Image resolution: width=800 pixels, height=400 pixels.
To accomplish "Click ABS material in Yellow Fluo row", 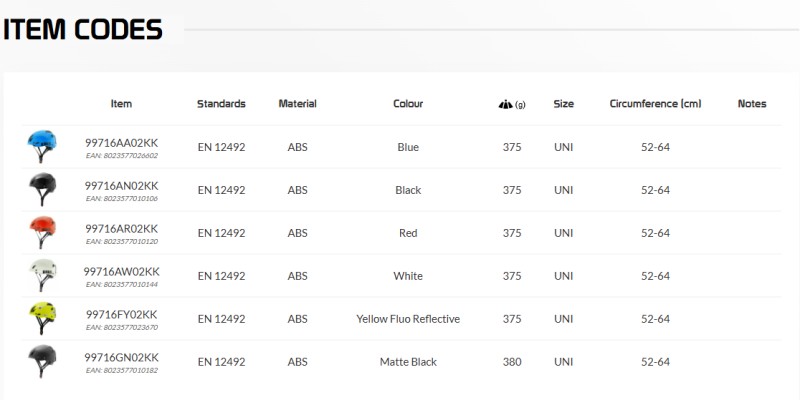I will [x=297, y=319].
